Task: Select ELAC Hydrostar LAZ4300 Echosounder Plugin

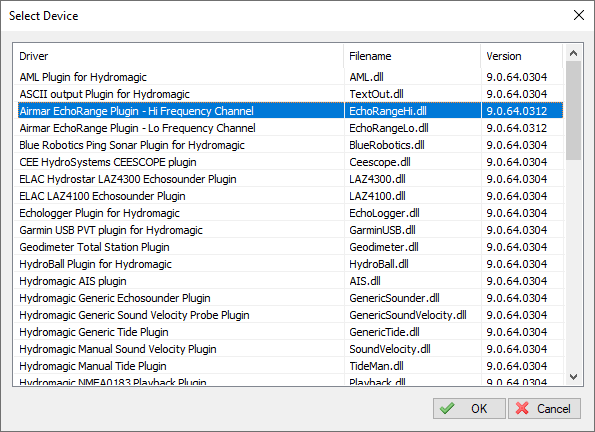Action: (289, 179)
